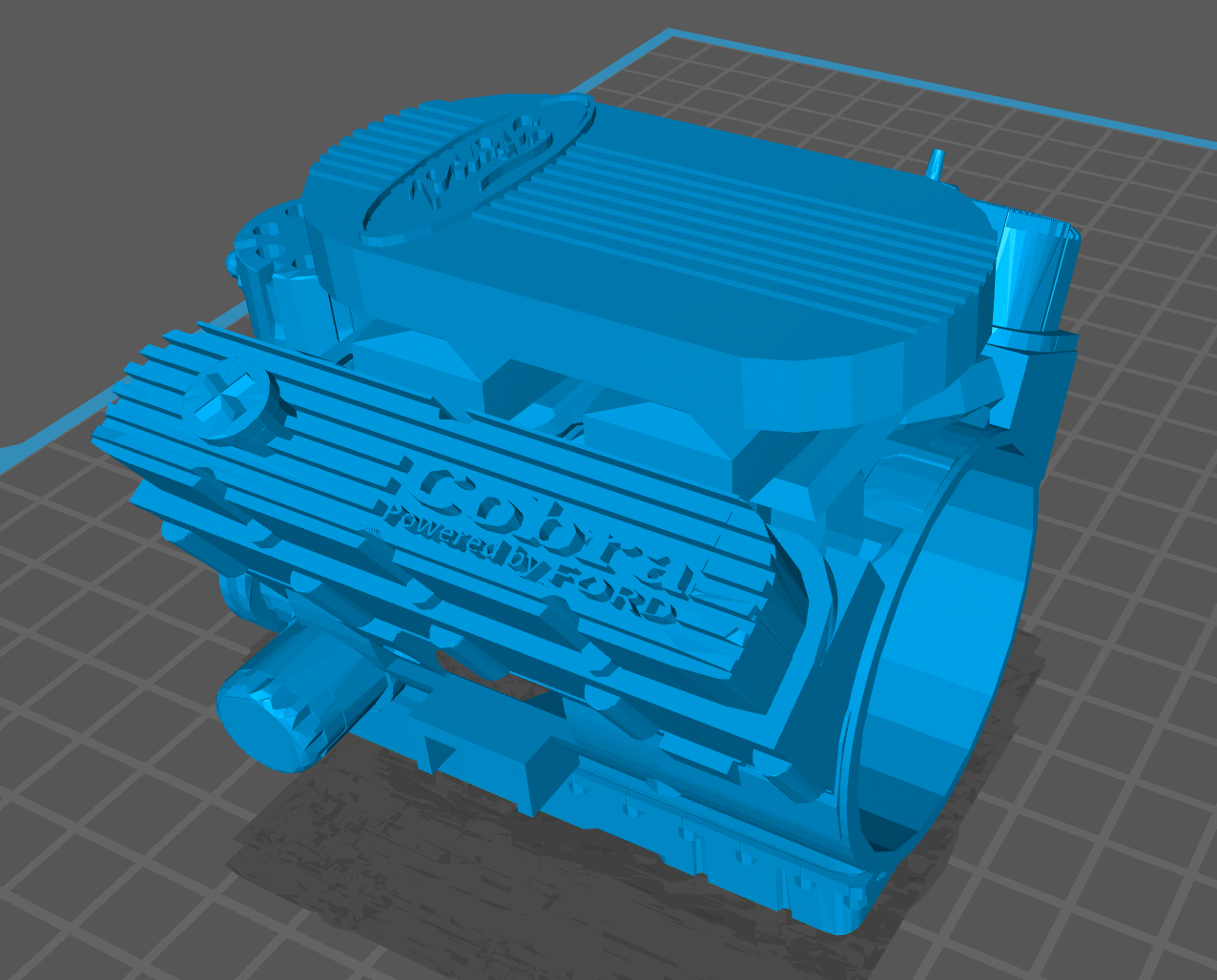This screenshot has width=1217, height=980.
Task: Click the build plate's far corner
Action: [667, 33]
